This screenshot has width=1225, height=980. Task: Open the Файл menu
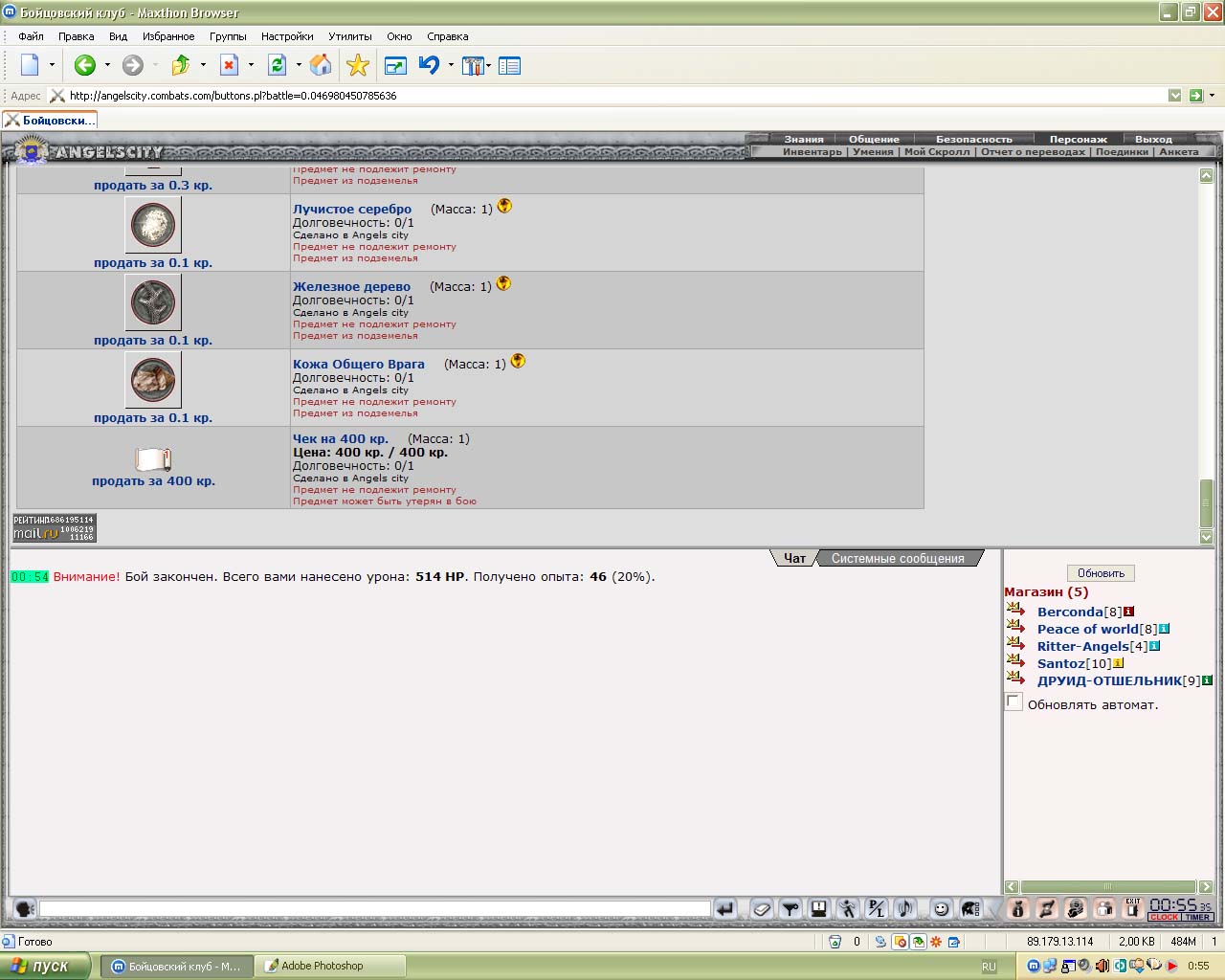(x=31, y=36)
